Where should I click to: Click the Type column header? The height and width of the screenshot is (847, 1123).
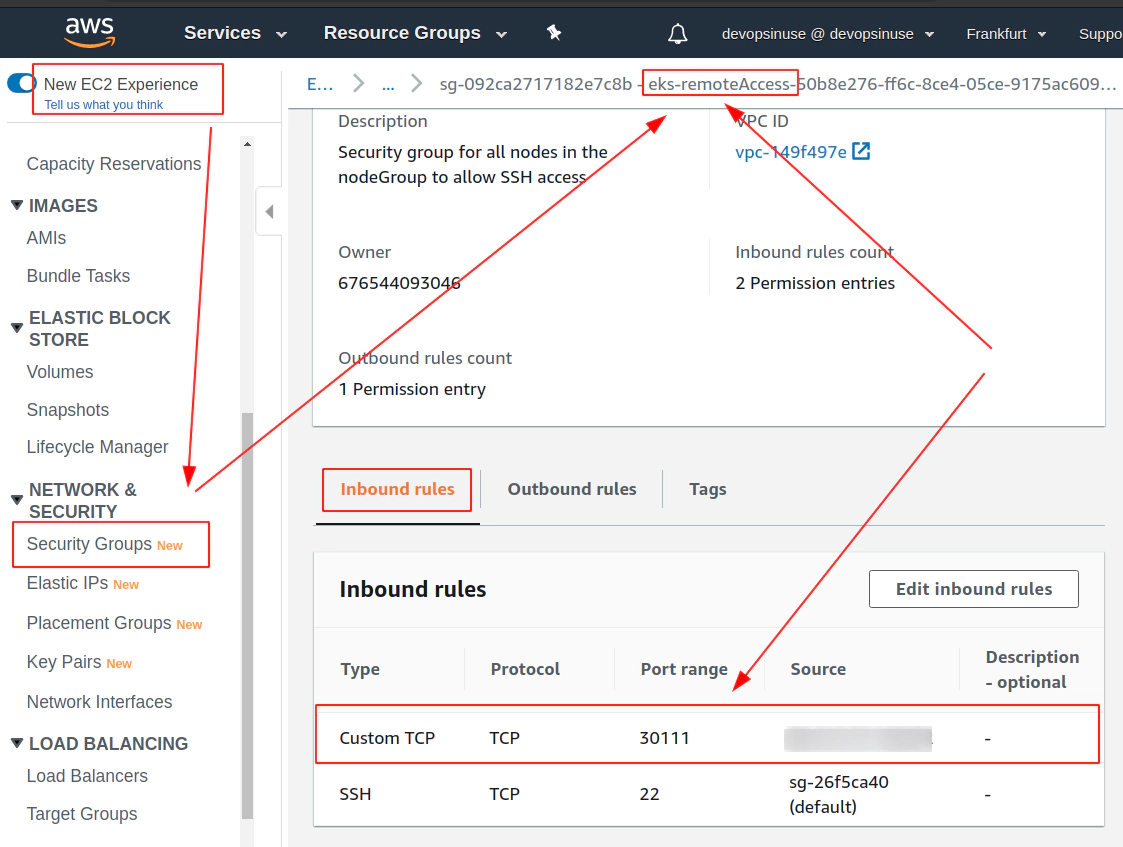point(360,669)
